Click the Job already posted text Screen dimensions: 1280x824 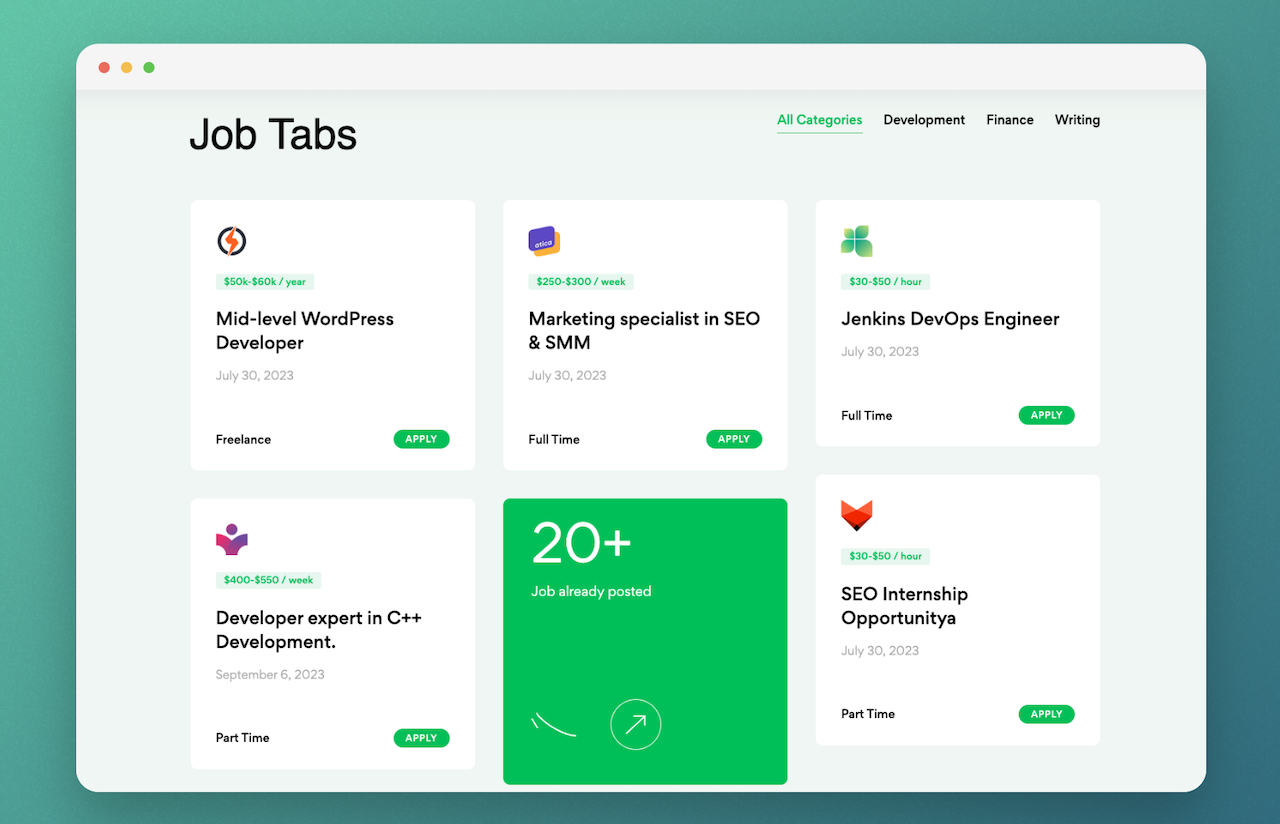point(591,592)
